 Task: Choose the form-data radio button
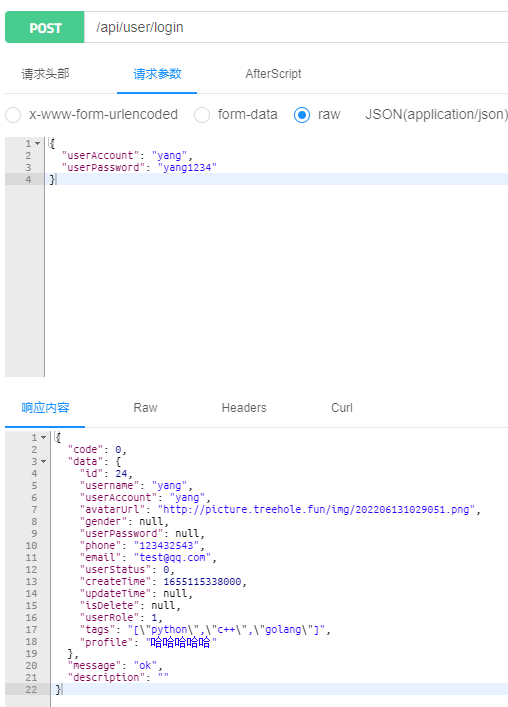click(x=202, y=115)
